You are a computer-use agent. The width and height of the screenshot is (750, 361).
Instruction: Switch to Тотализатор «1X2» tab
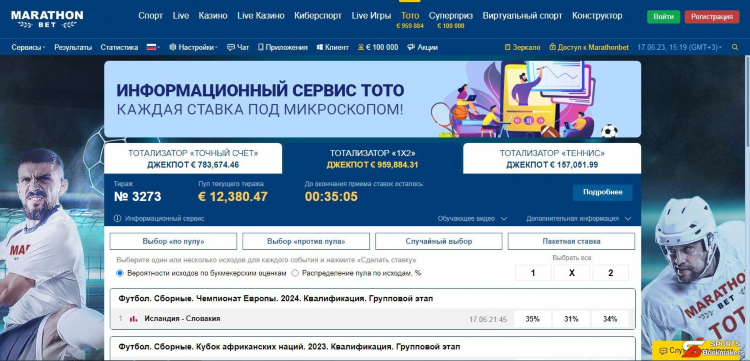tap(373, 159)
